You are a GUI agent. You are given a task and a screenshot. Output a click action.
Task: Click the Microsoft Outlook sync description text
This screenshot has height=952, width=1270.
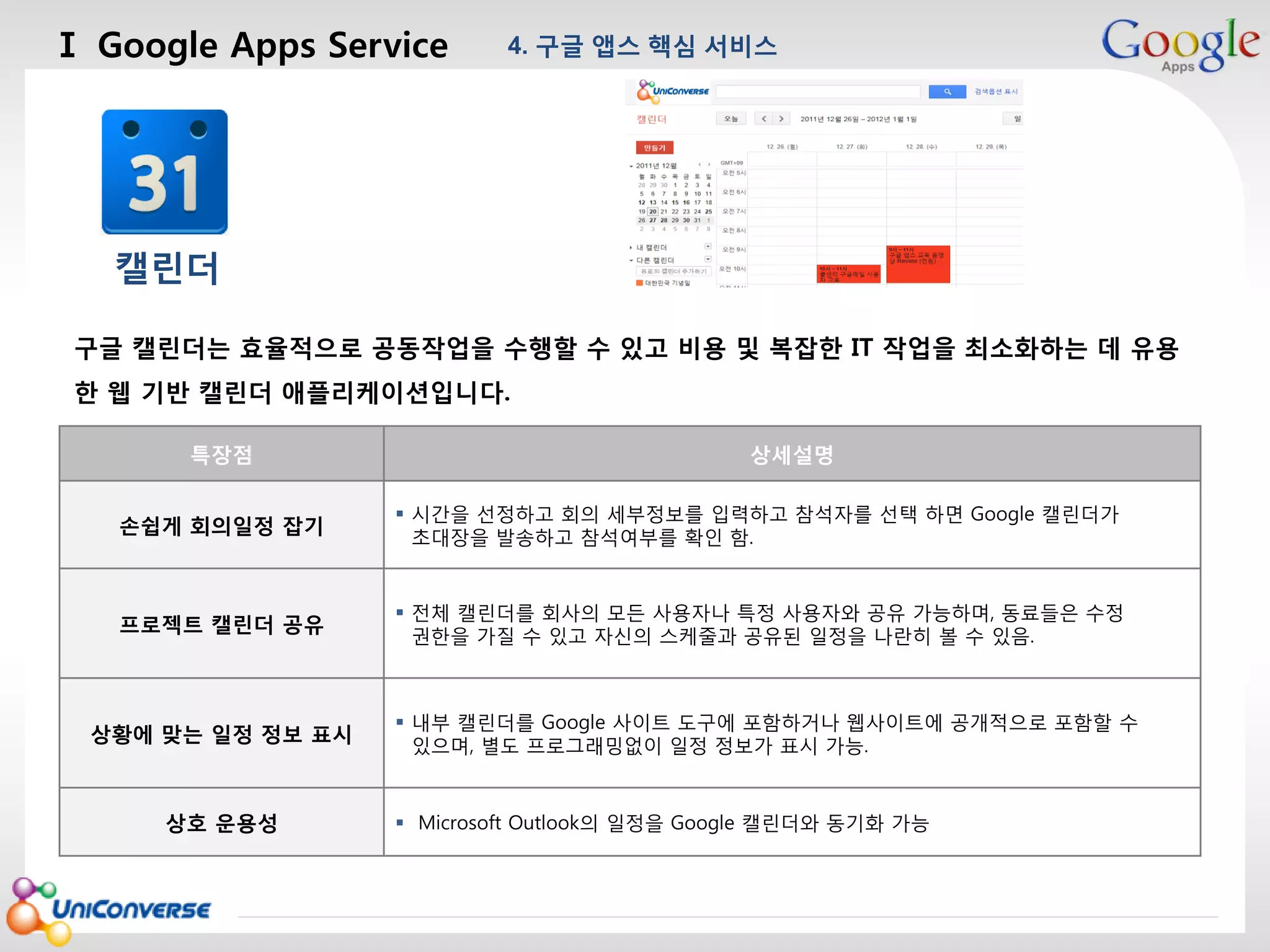pyautogui.click(x=673, y=823)
